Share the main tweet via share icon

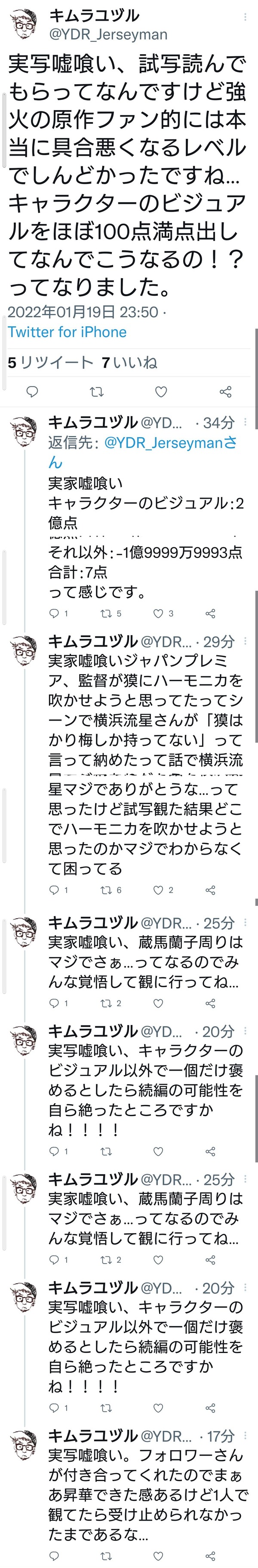[x=226, y=391]
